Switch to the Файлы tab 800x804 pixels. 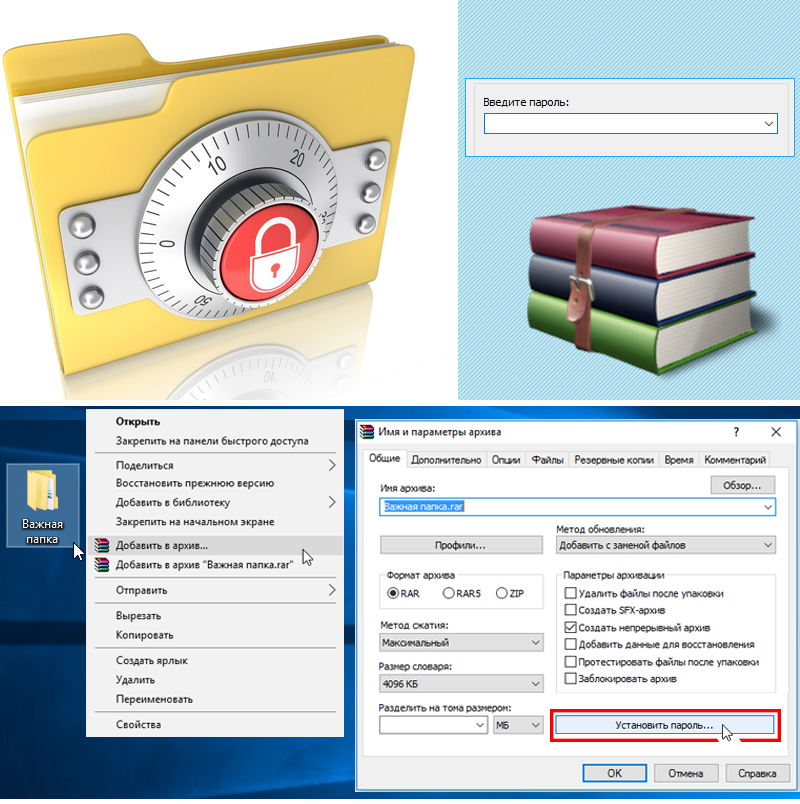[x=547, y=460]
